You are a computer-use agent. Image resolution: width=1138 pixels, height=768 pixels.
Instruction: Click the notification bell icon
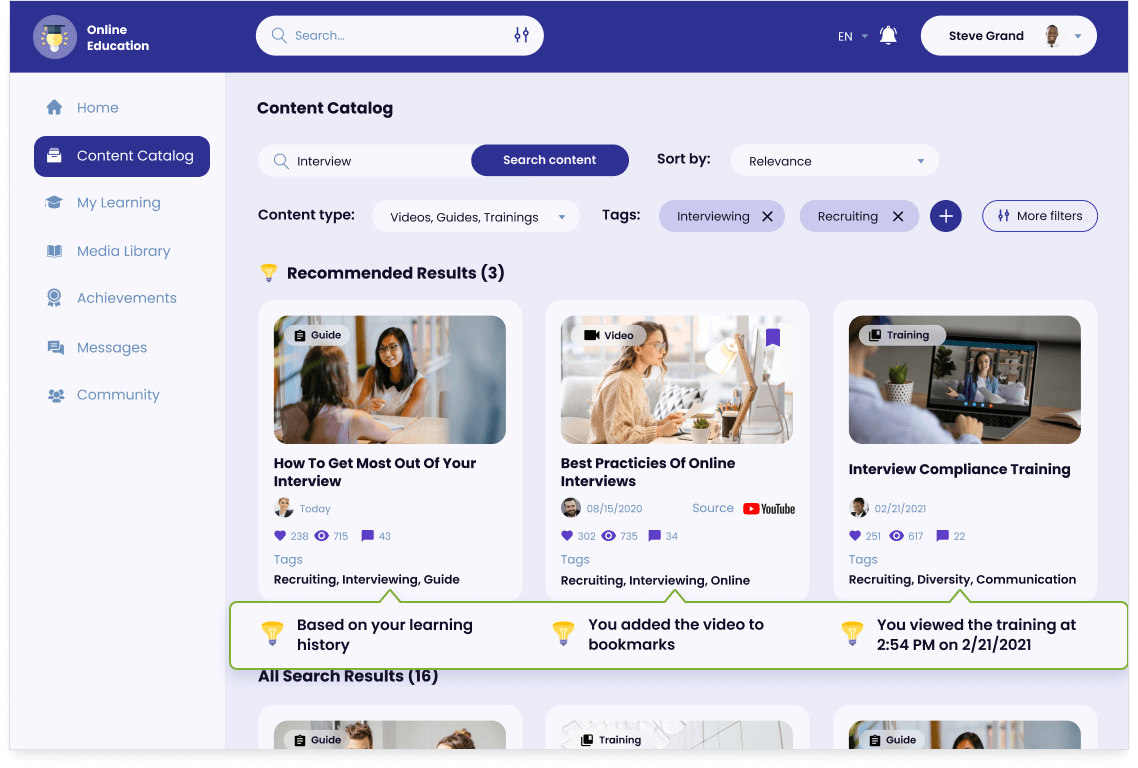(887, 36)
